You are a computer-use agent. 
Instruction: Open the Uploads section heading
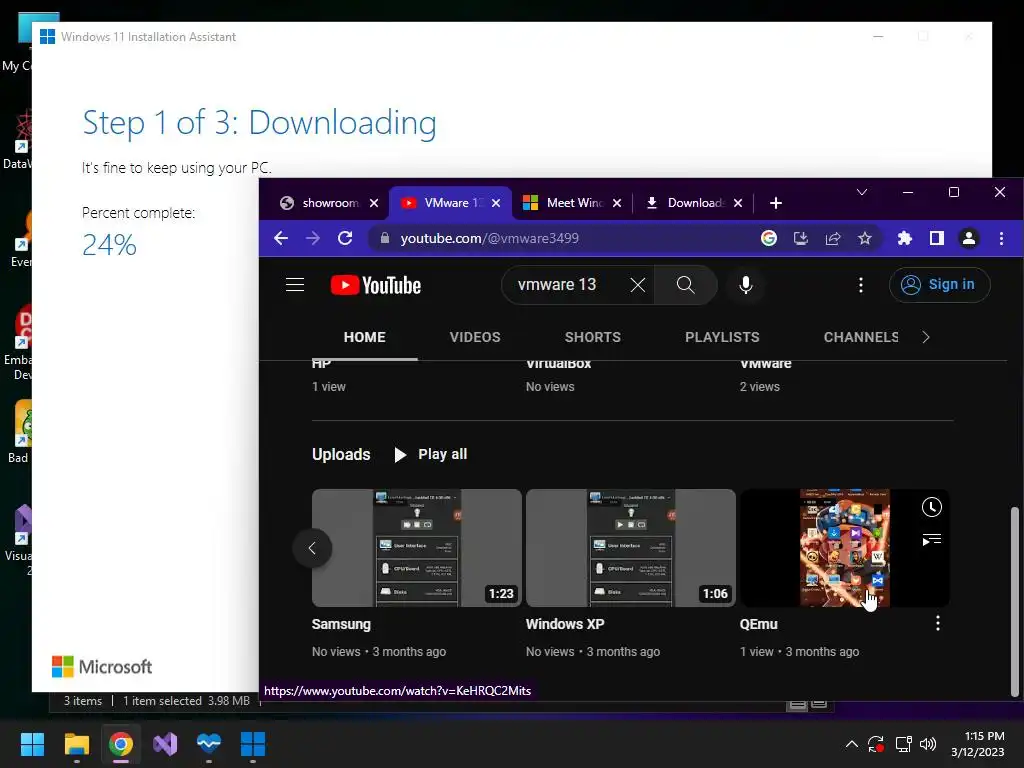(x=341, y=455)
